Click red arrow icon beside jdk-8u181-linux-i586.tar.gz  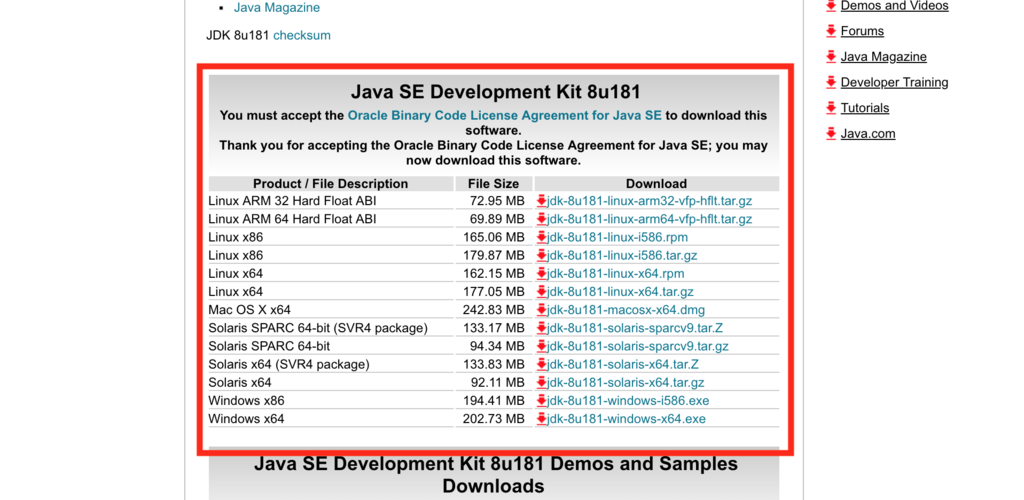541,255
